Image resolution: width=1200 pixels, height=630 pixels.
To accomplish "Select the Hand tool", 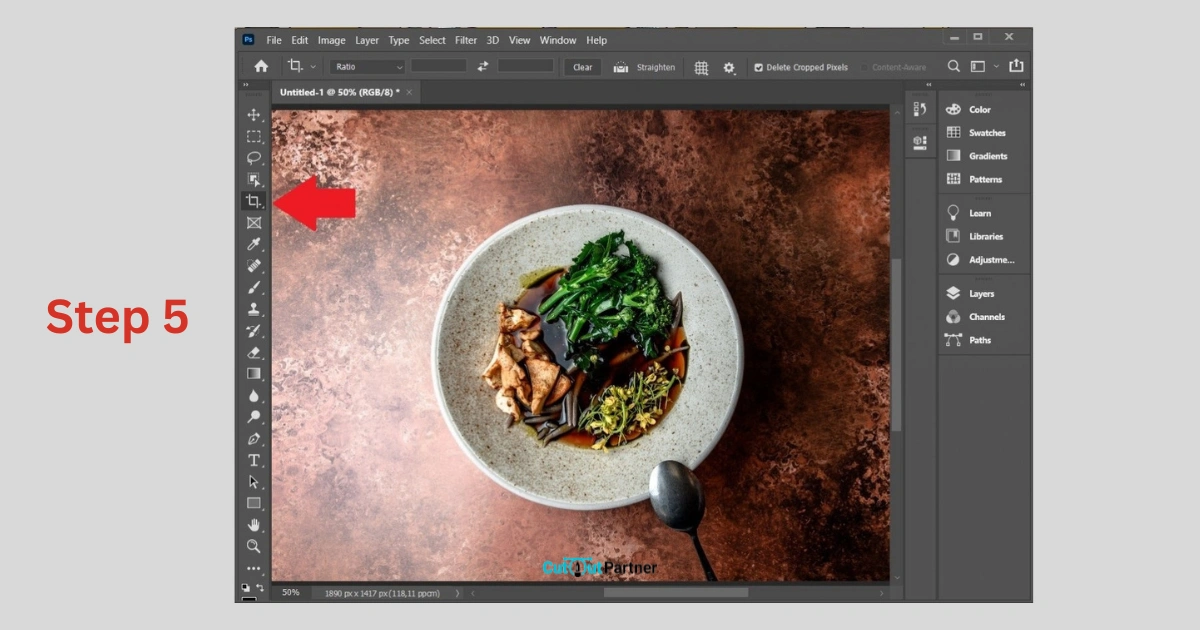I will [x=254, y=524].
